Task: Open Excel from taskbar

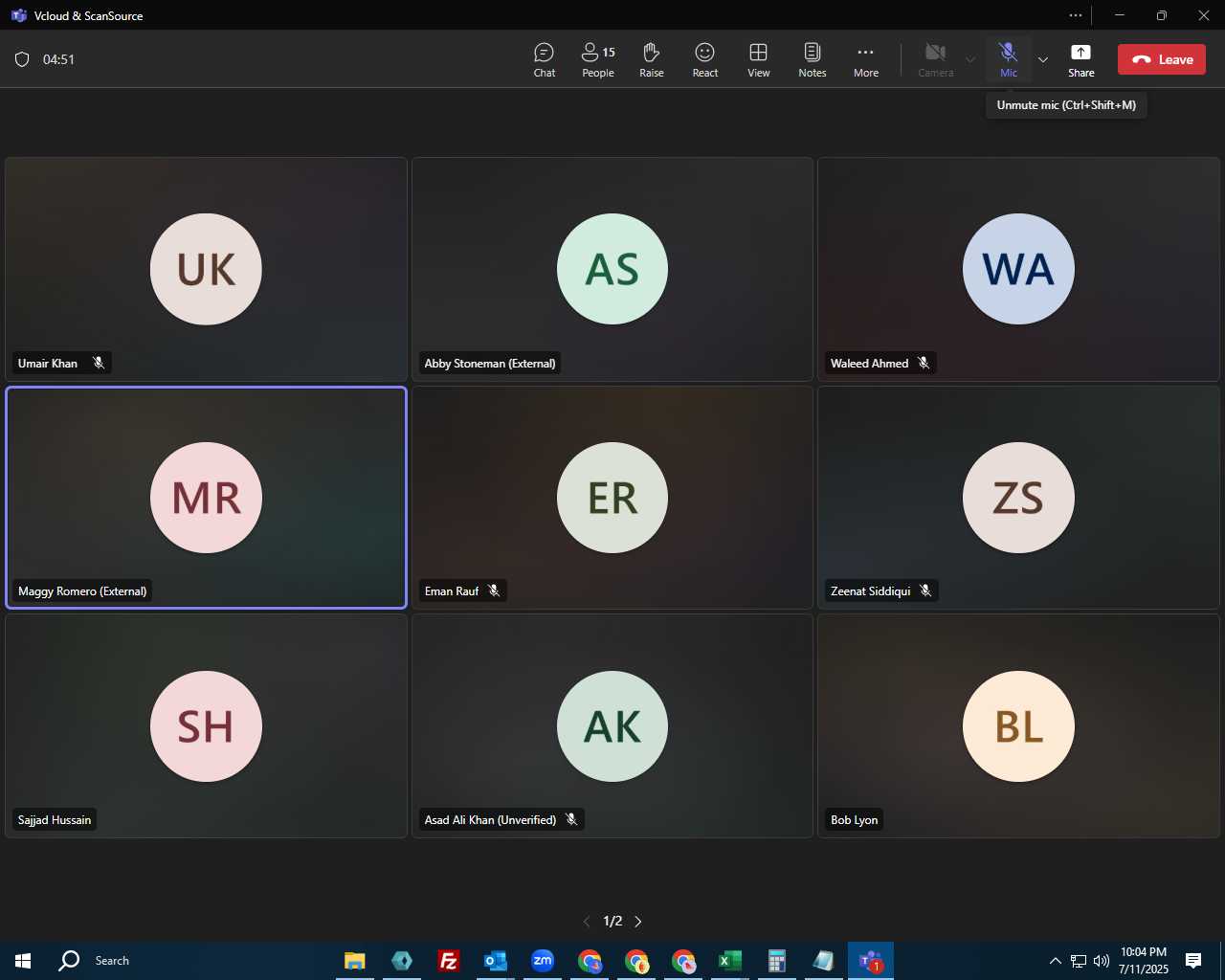Action: (730, 961)
